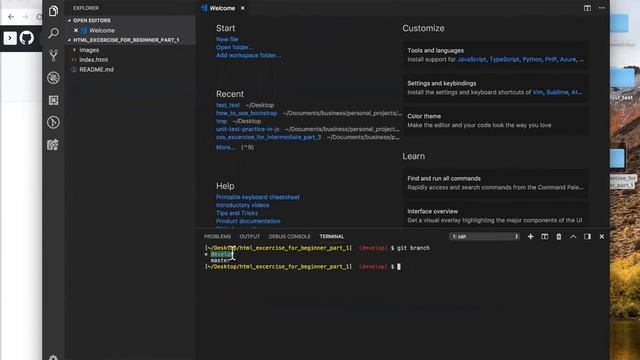Click the Git history icon in activity bar
This screenshot has width=640, height=360.
[x=53, y=122]
